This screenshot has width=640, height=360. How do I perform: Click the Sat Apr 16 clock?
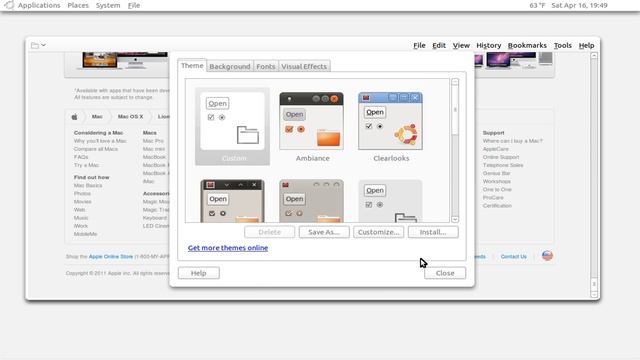click(x=579, y=5)
